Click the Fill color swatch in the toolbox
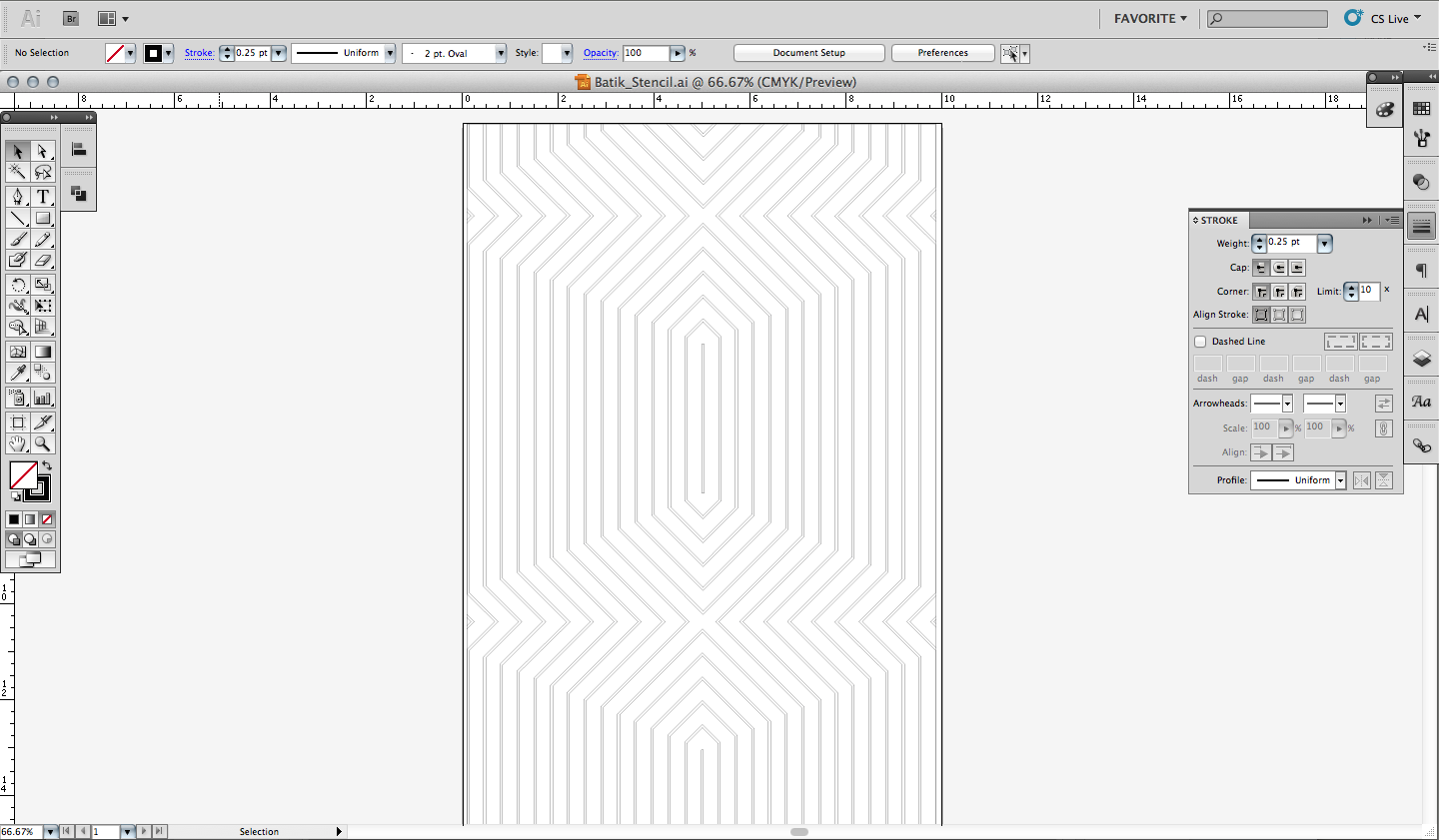 [x=23, y=474]
